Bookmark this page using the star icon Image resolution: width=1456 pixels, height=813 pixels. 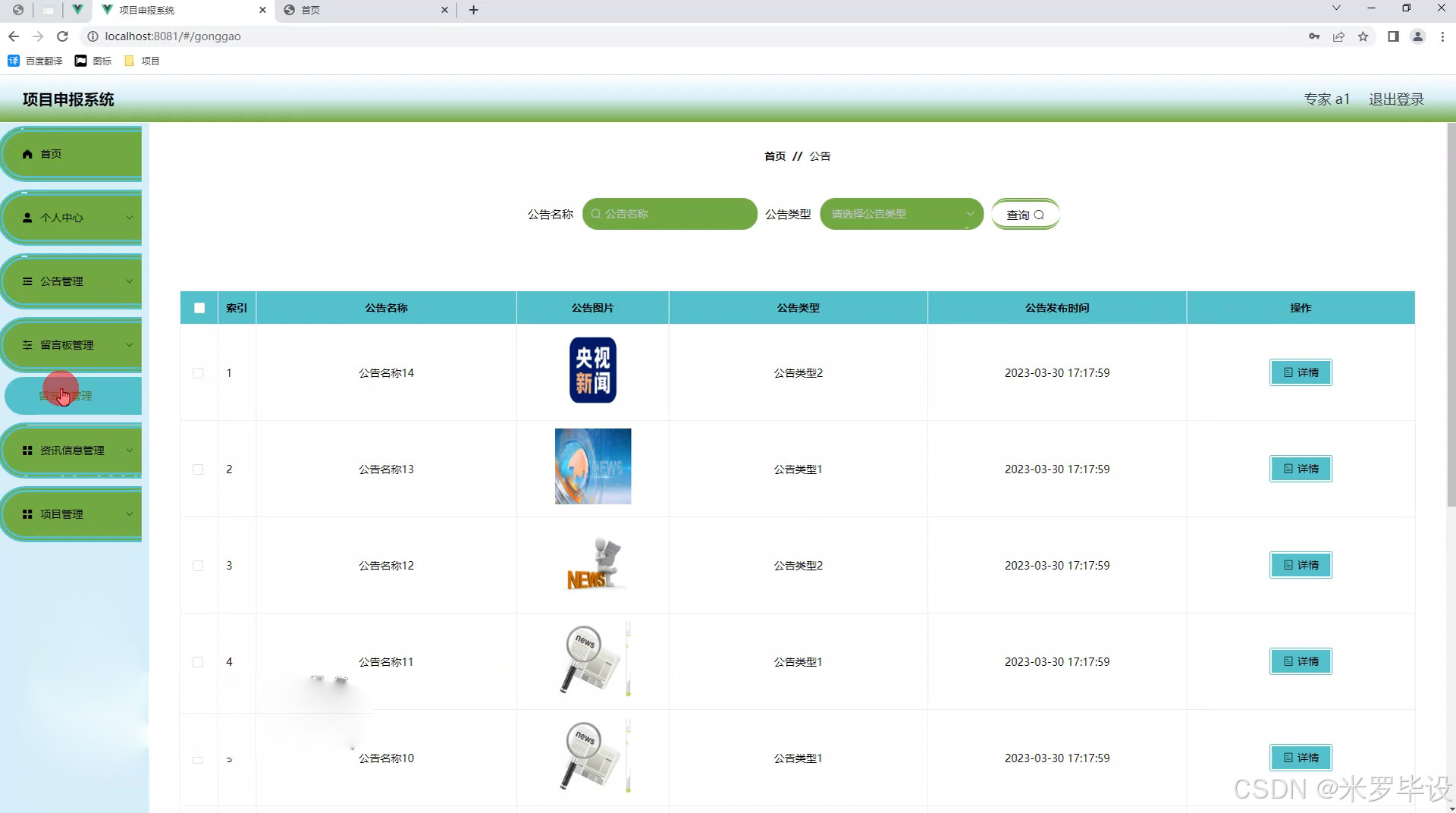tap(1363, 36)
